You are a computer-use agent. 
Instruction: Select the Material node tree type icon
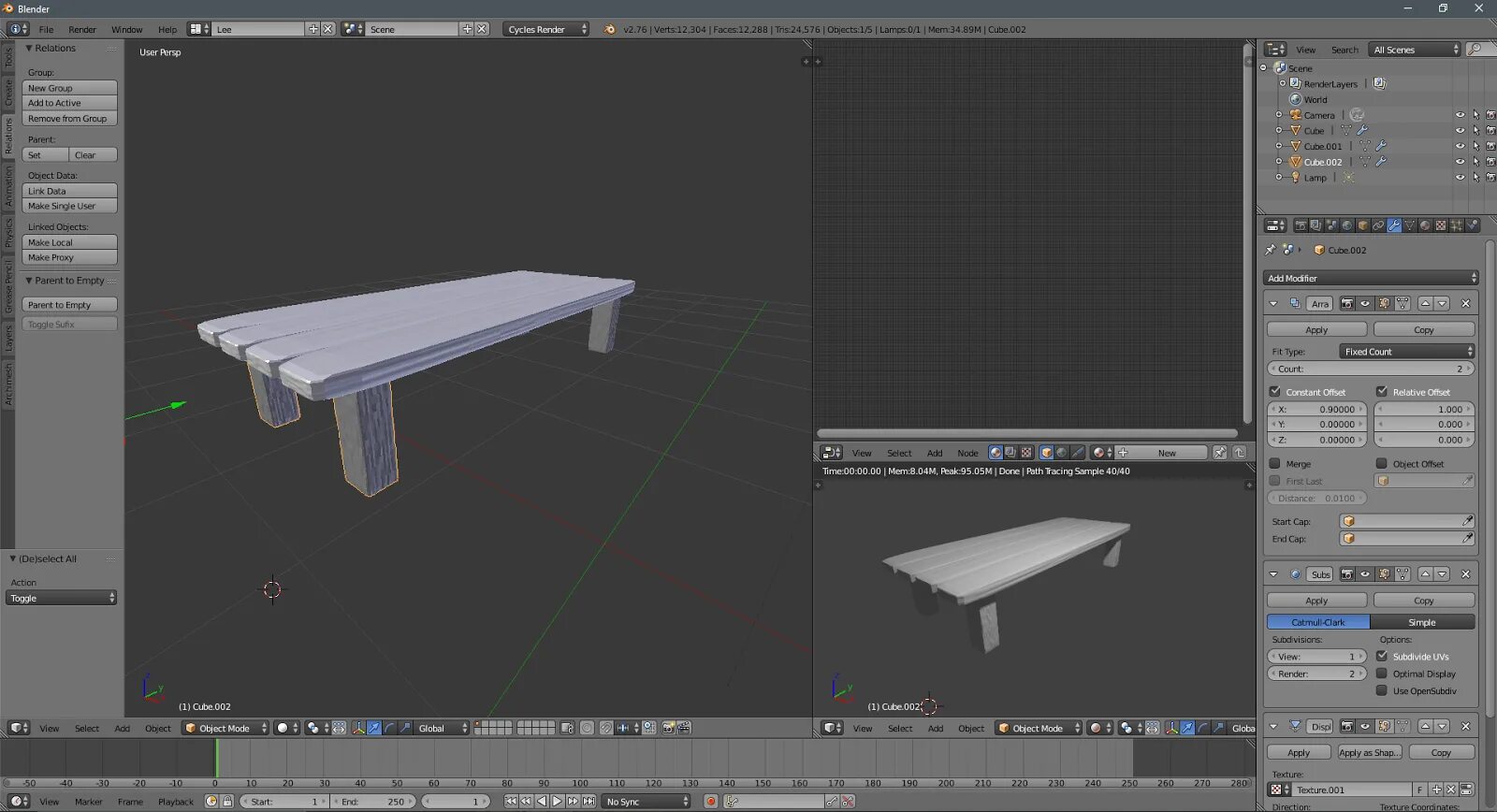(x=996, y=453)
